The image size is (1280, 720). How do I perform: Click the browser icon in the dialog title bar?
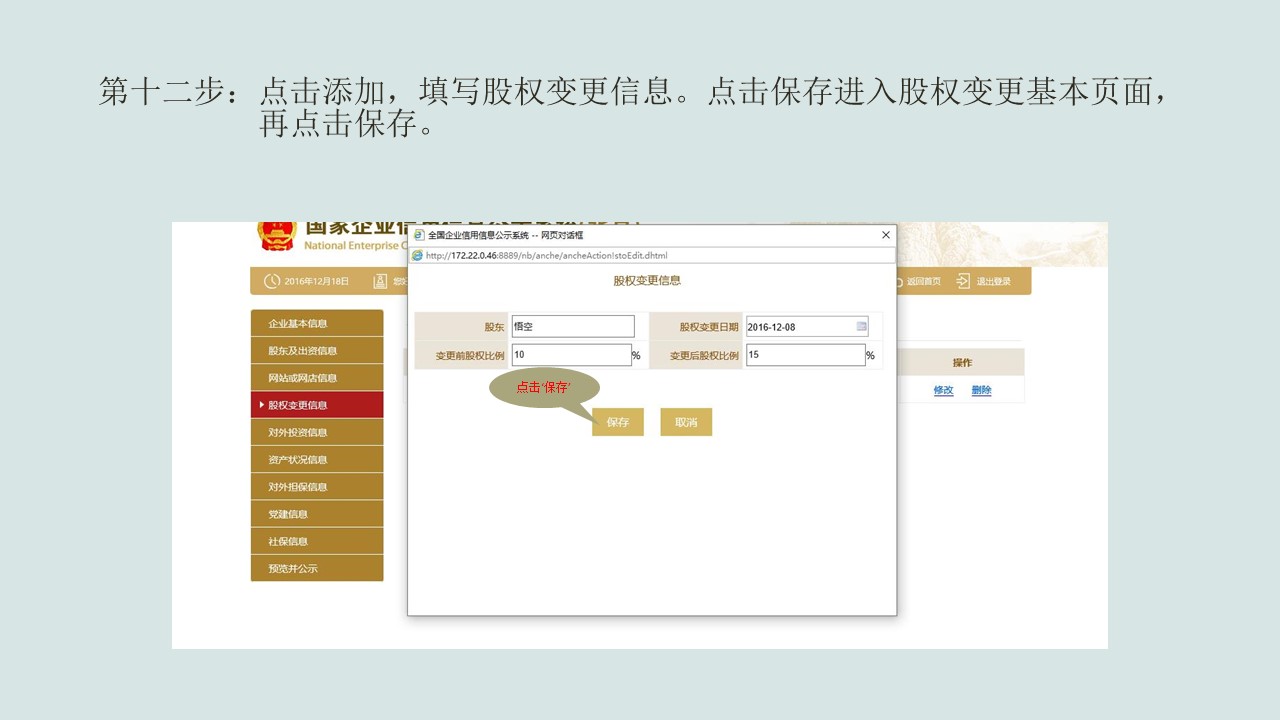click(417, 234)
